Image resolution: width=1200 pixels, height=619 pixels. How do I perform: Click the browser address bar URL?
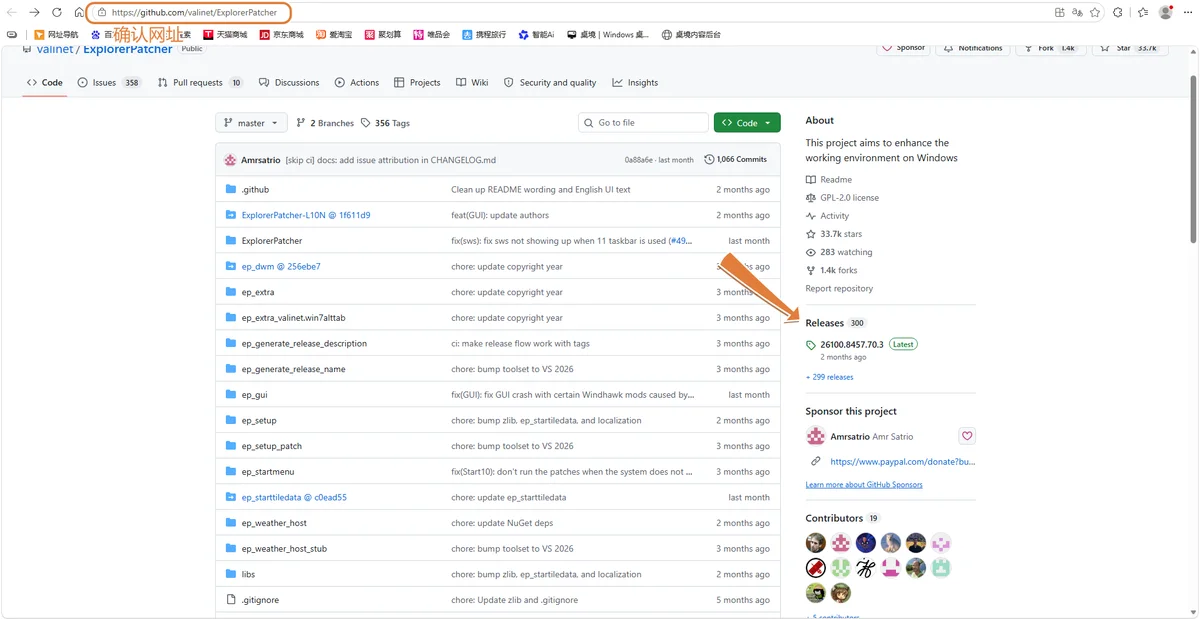click(x=194, y=13)
